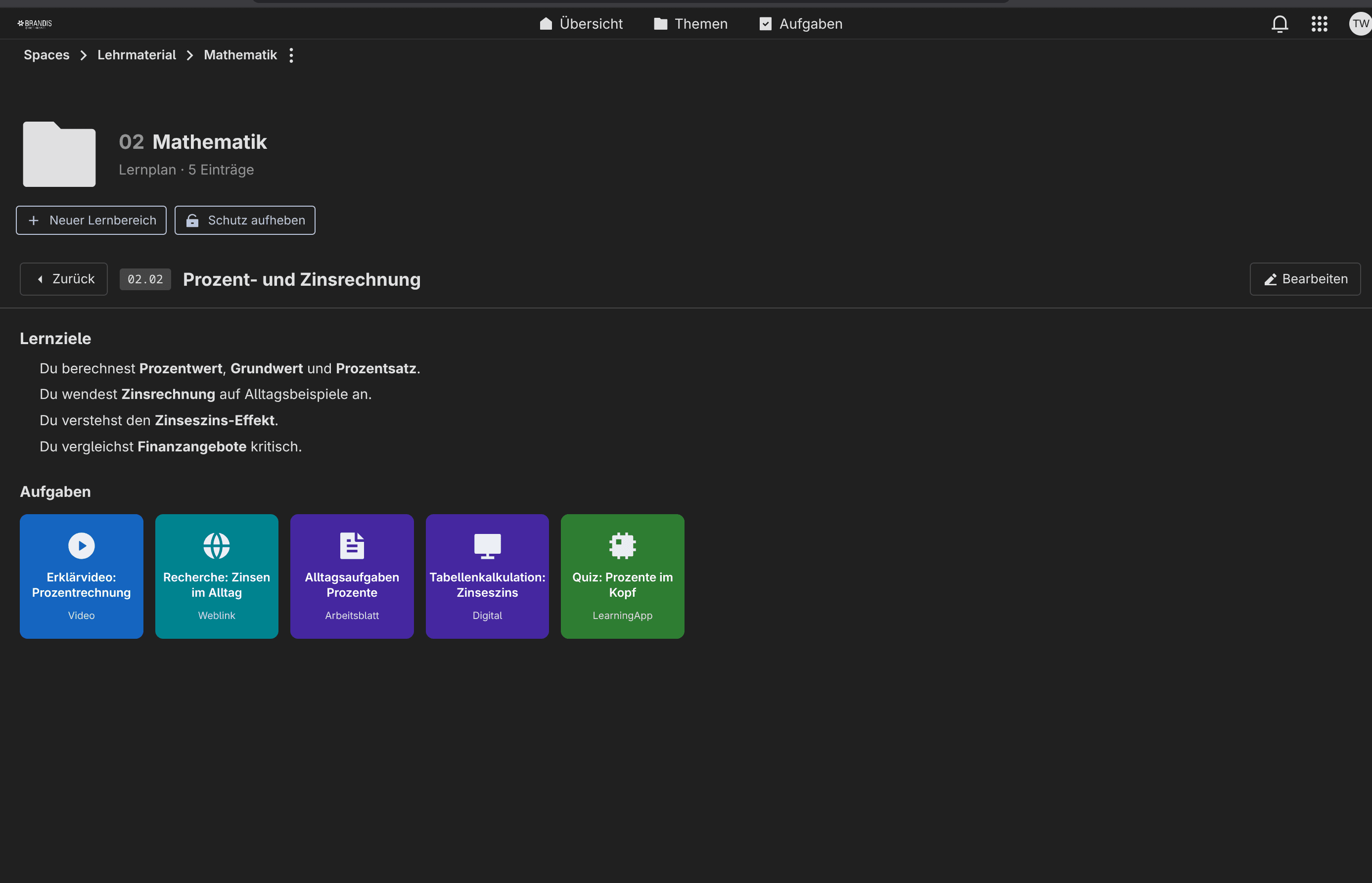
Task: Open Tabellenkalkulation: Zinseszins card
Action: coord(488,576)
